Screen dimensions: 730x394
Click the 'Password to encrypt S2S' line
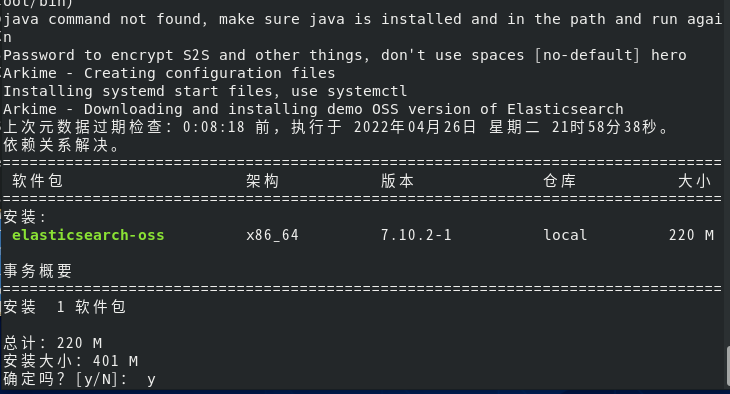point(345,55)
